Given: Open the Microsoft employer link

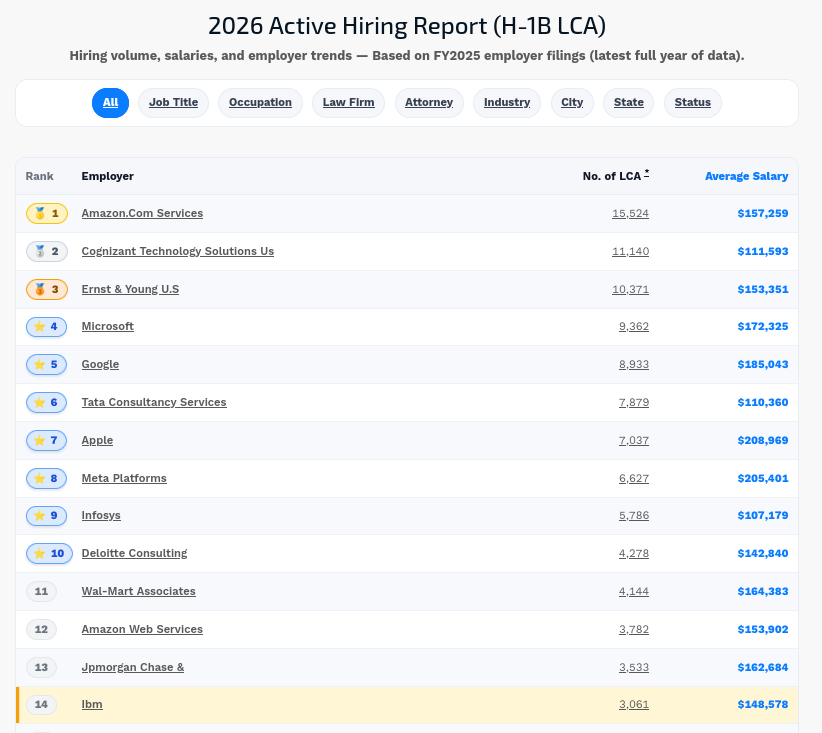Looking at the screenshot, I should tap(107, 327).
